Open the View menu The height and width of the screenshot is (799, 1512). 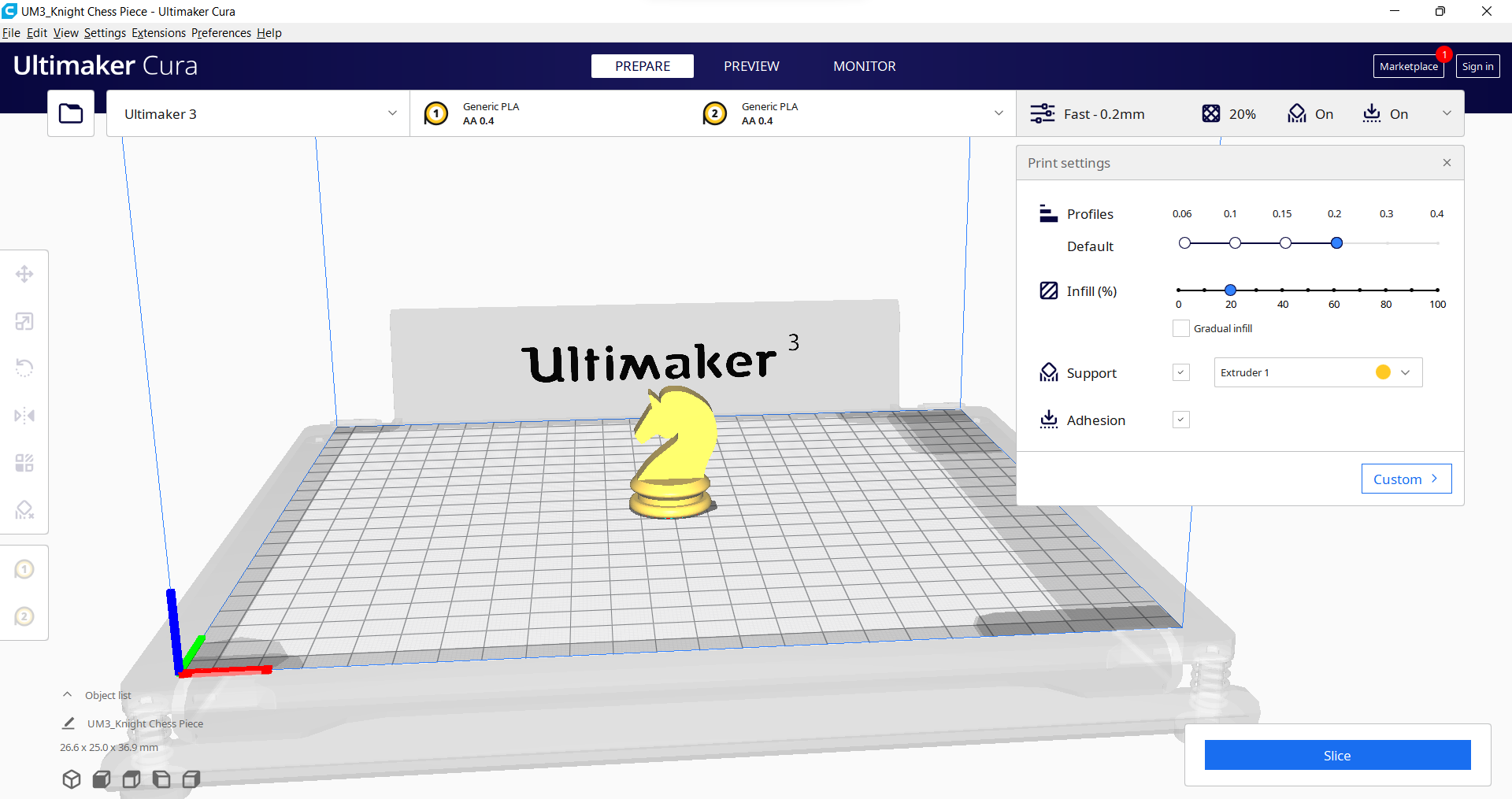[x=66, y=33]
